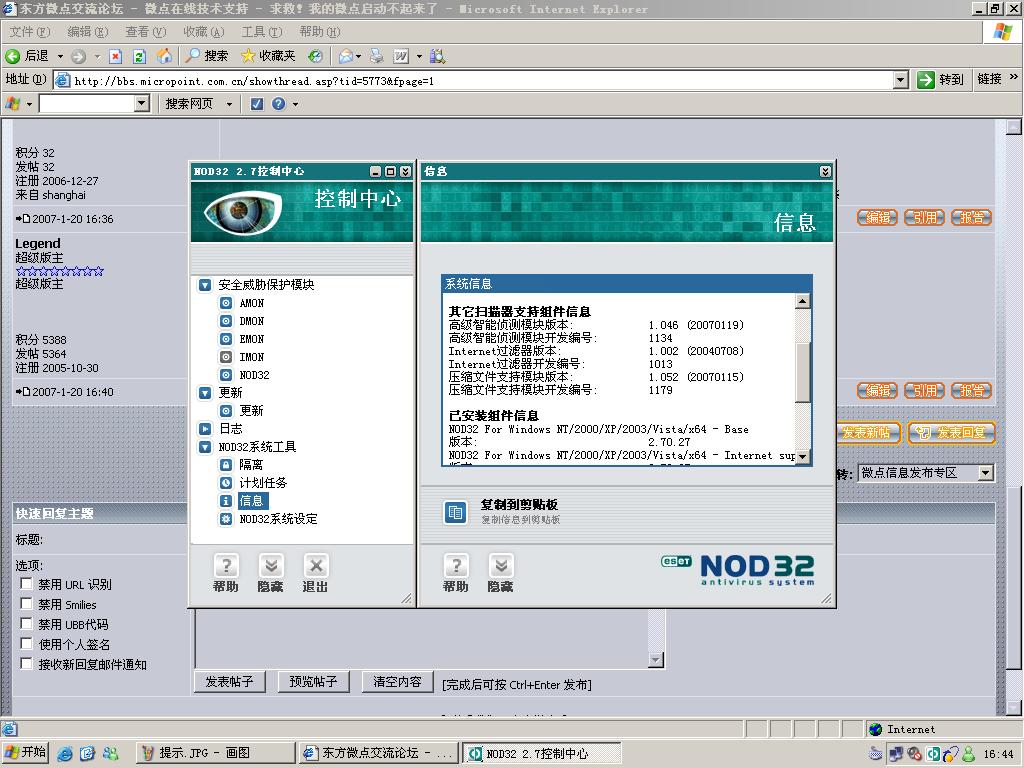Collapse 安全威胁保护模块 tree node

pos(205,285)
